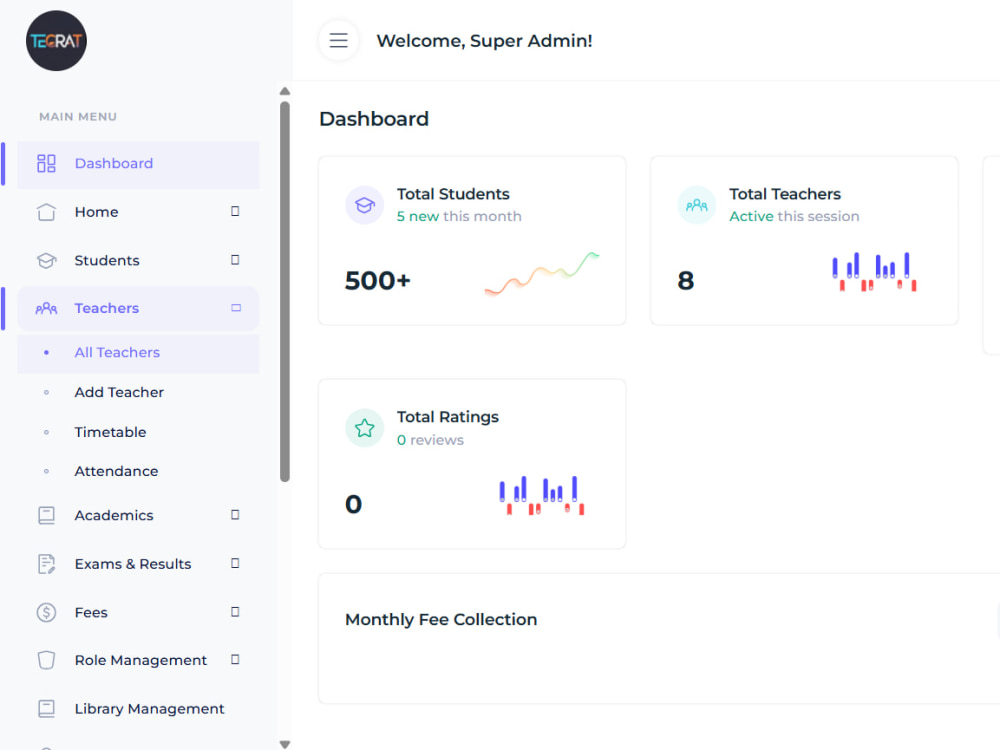This screenshot has width=1000, height=750.
Task: Click the Total Teachers count 8
Action: [x=686, y=281]
